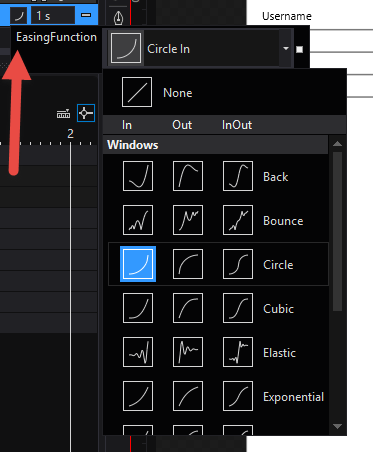Click the timeline snapping ruler icon
The width and height of the screenshot is (373, 452).
pos(63,114)
